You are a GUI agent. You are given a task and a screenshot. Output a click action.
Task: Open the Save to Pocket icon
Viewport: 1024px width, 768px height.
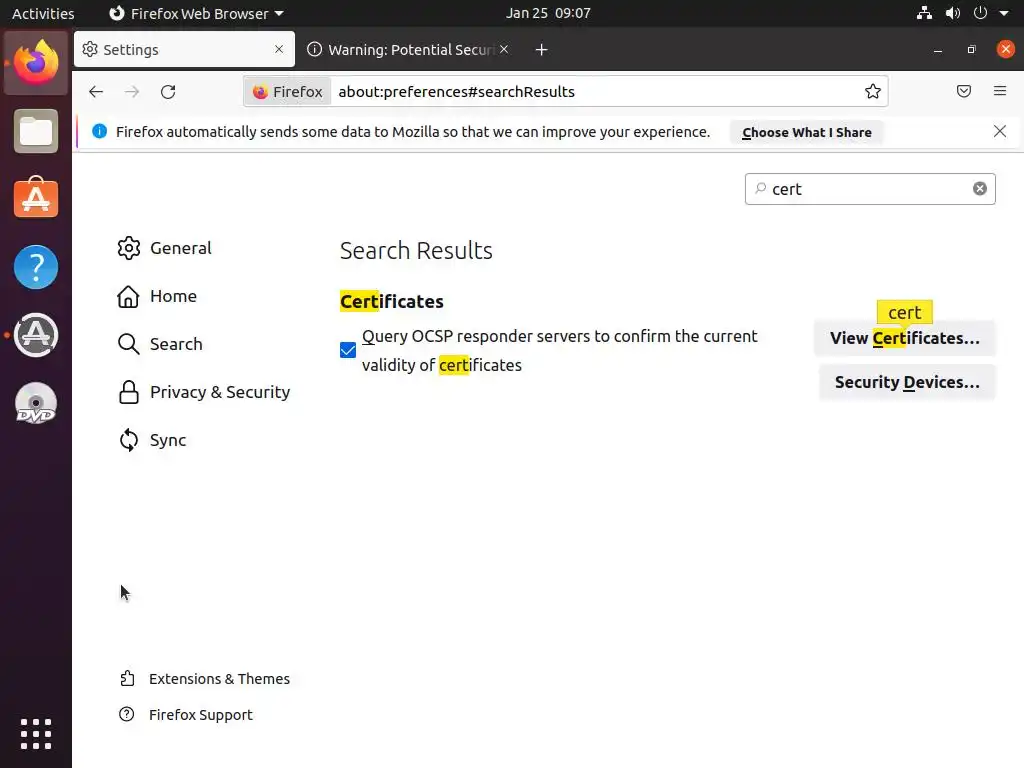[x=964, y=92]
